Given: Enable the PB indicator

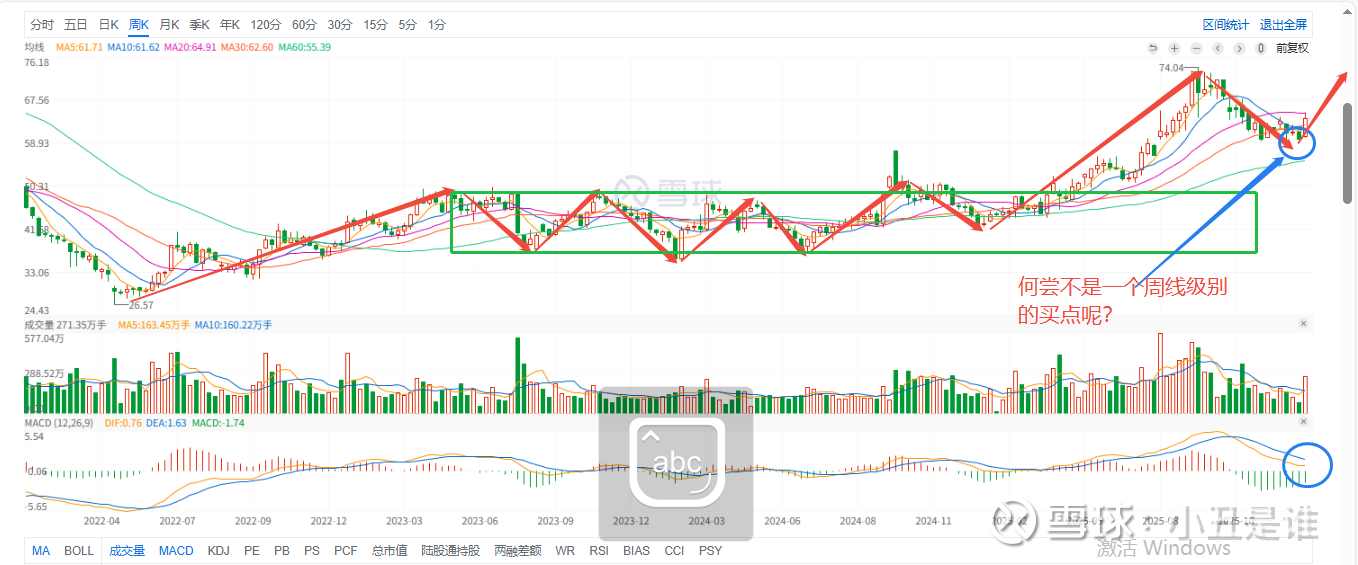Looking at the screenshot, I should (x=282, y=550).
